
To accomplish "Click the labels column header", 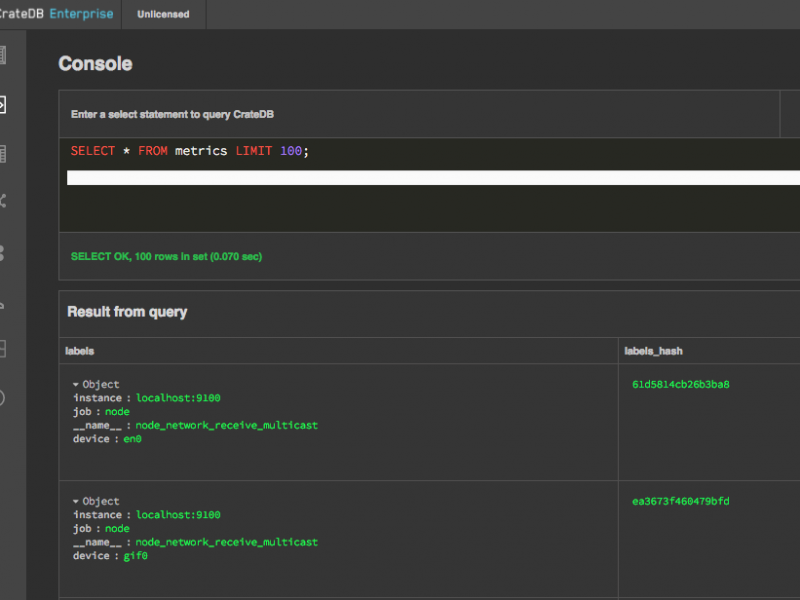I will (79, 351).
